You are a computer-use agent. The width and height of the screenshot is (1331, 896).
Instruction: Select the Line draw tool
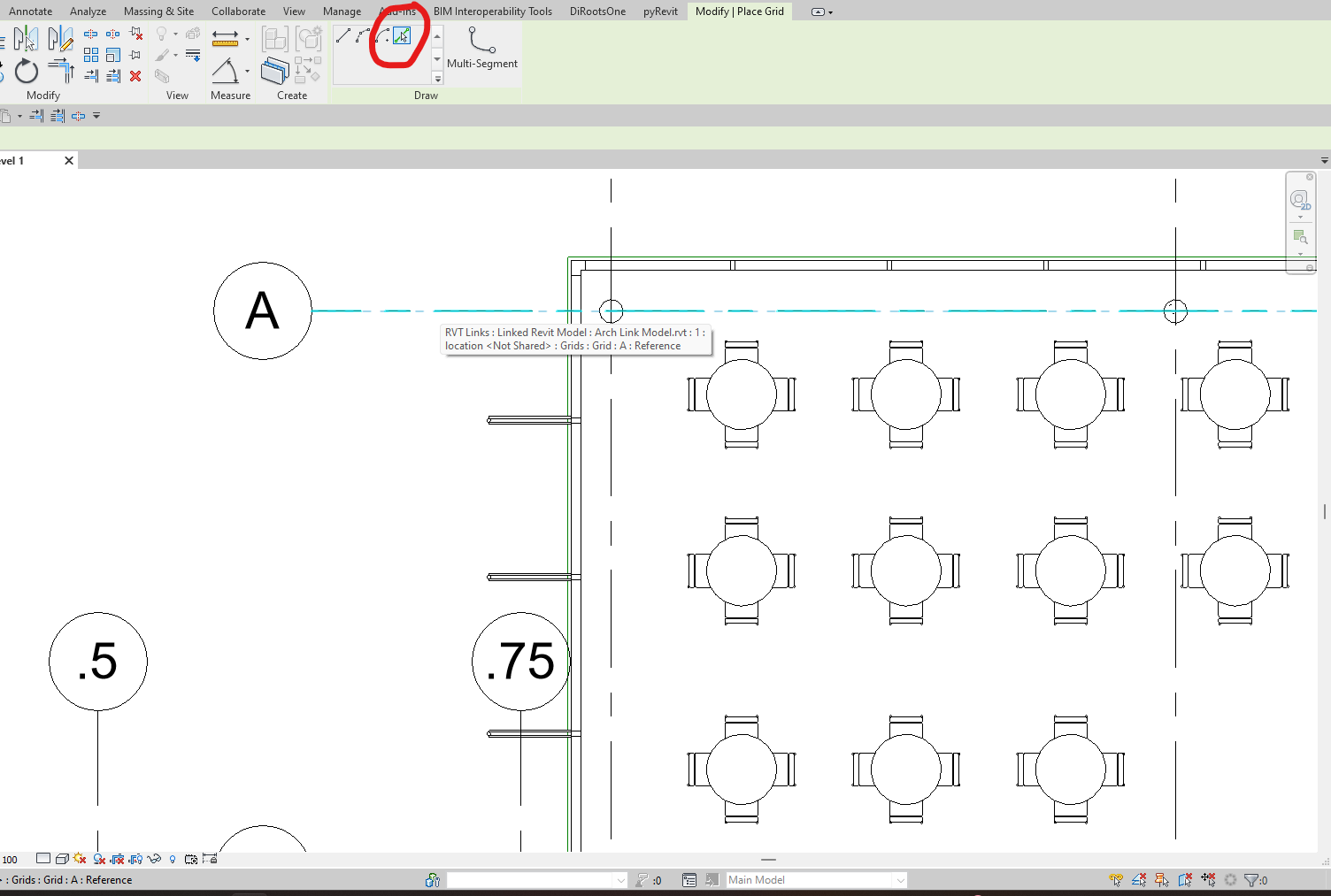(x=343, y=35)
